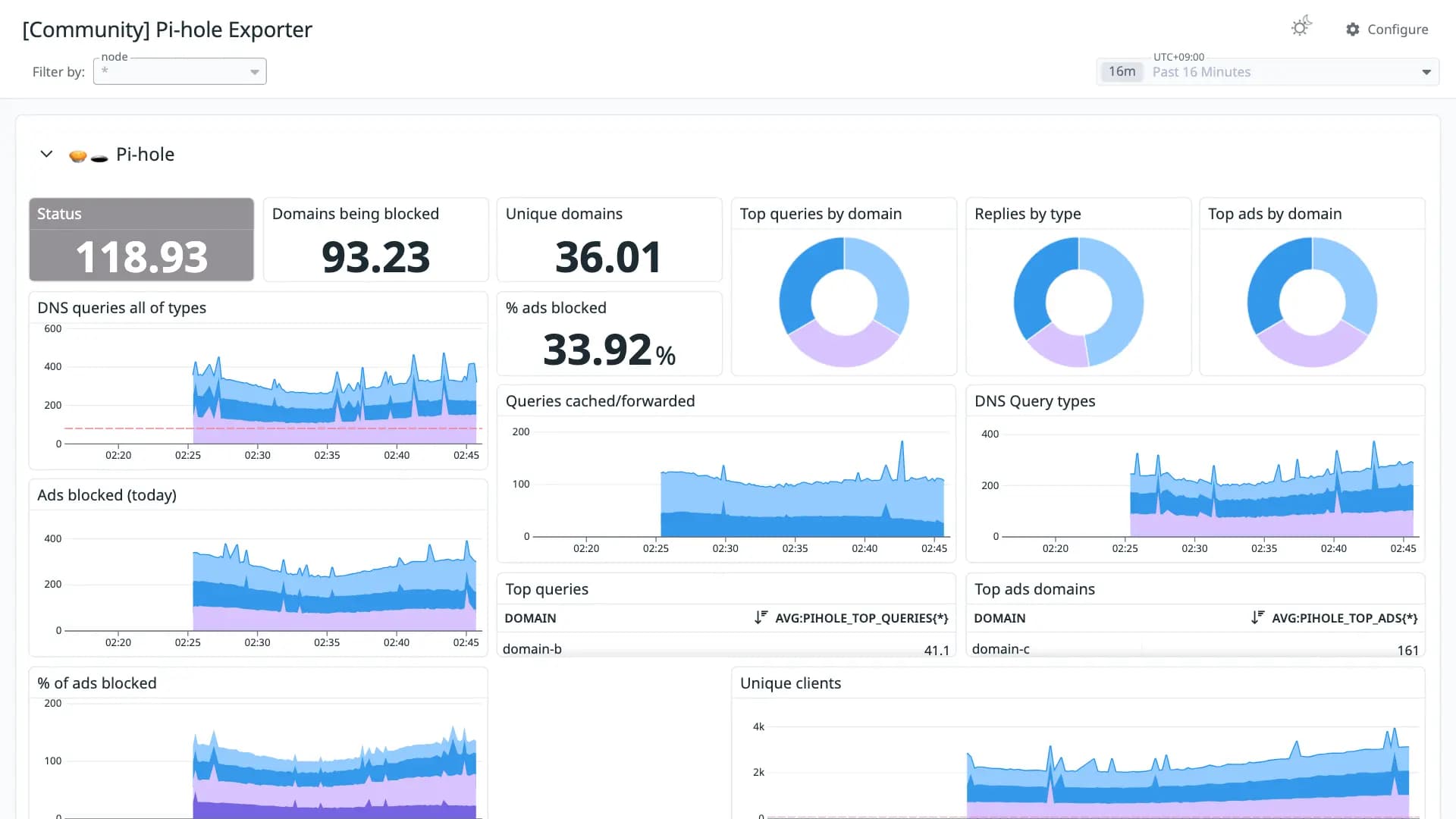Click the 16m time badge
The height and width of the screenshot is (819, 1456).
tap(1122, 72)
